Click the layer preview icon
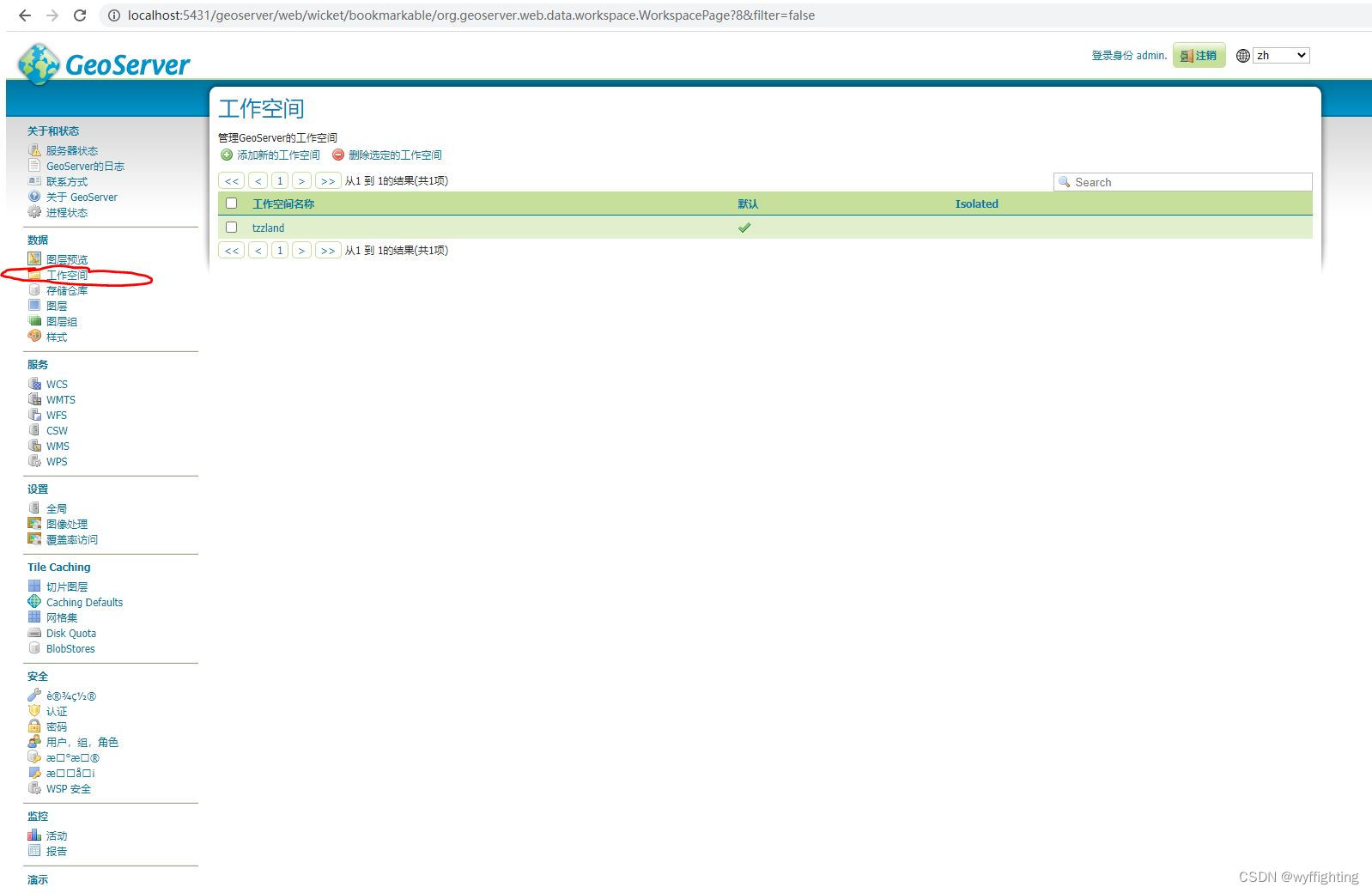1372x893 pixels. tap(34, 259)
